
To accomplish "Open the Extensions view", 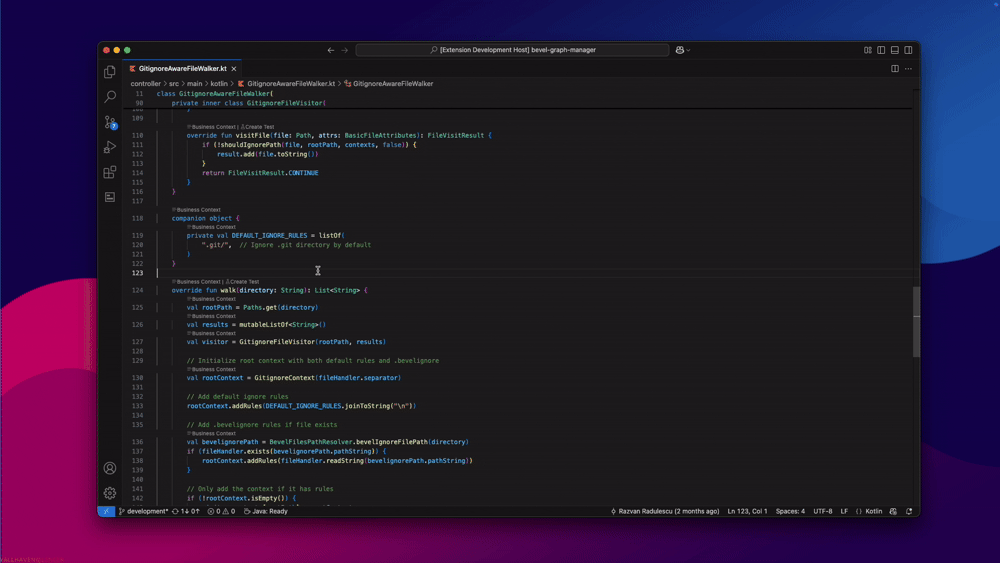I will click(110, 172).
